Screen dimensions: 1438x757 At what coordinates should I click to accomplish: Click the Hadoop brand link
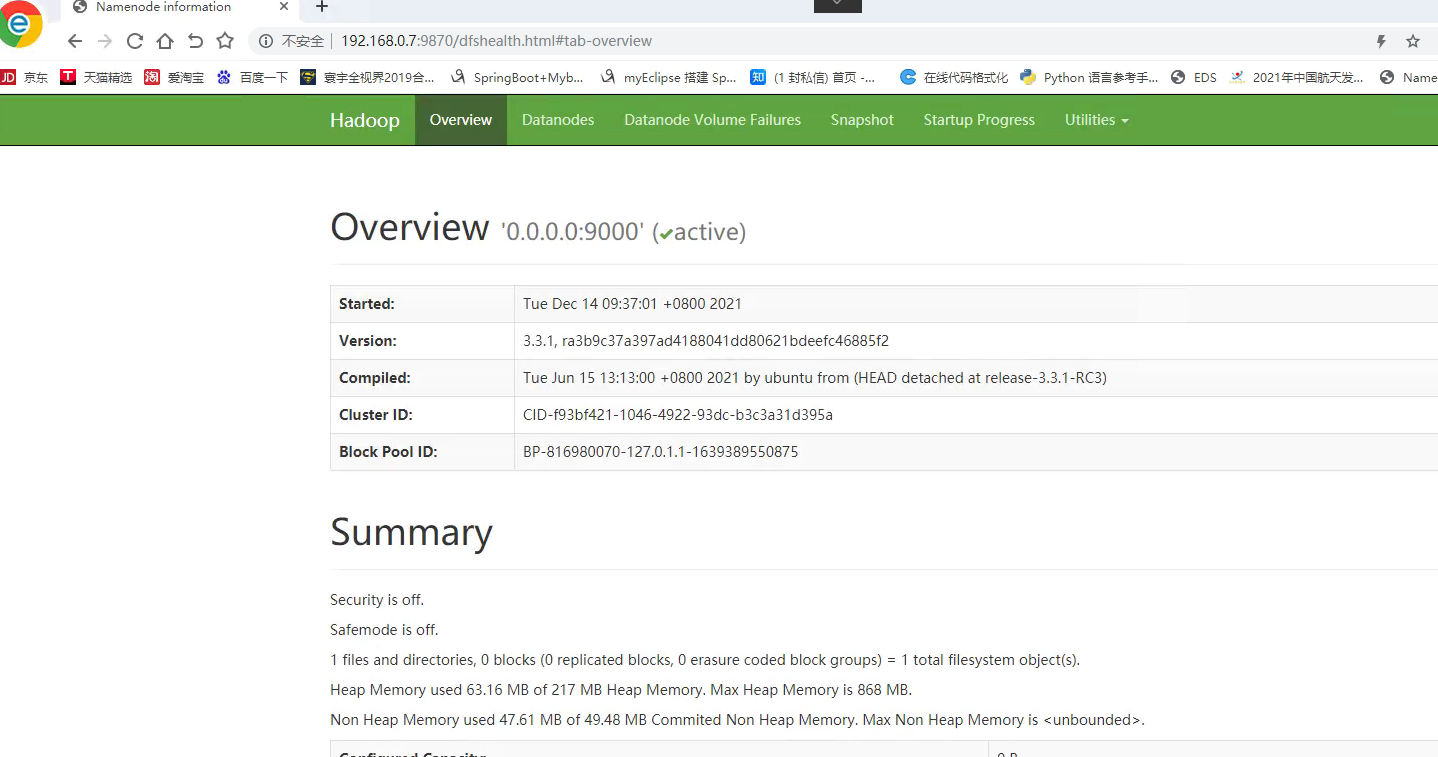(365, 120)
